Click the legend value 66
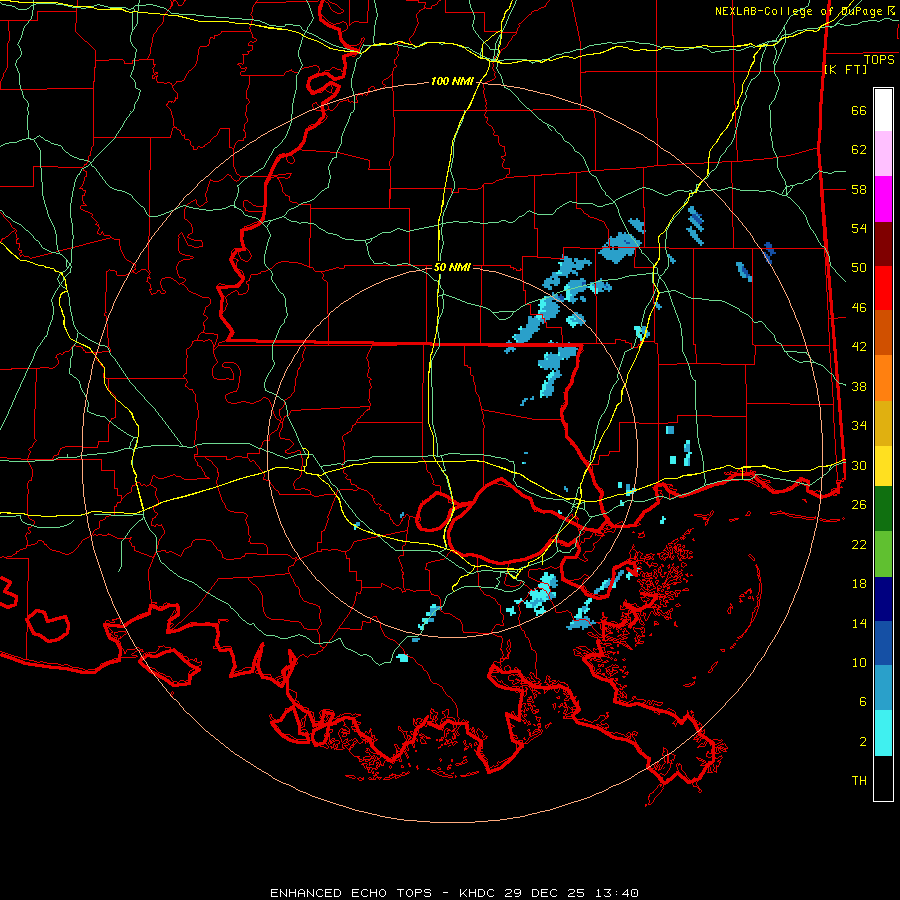The image size is (900, 900). click(859, 111)
